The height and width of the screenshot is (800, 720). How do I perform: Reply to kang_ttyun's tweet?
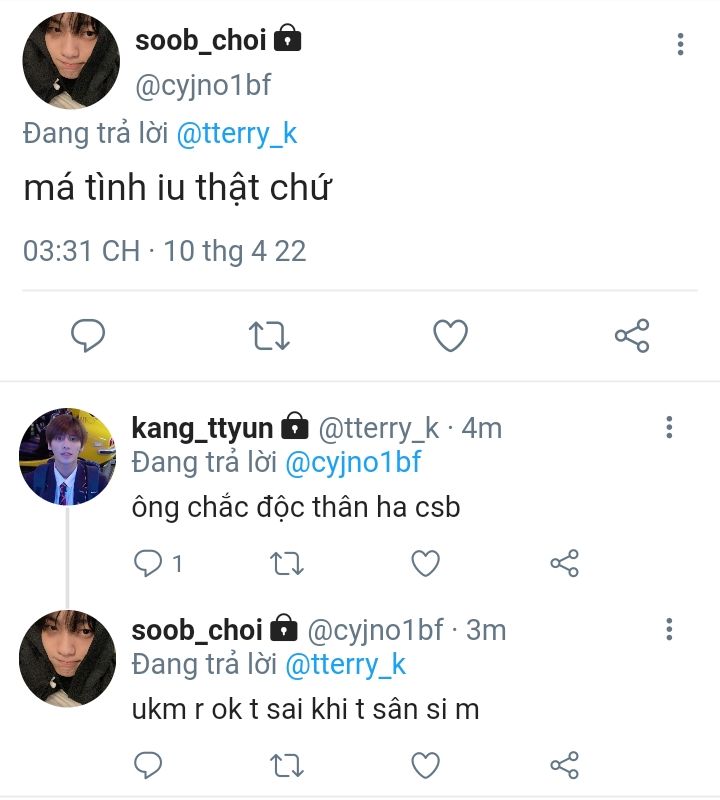pyautogui.click(x=148, y=564)
